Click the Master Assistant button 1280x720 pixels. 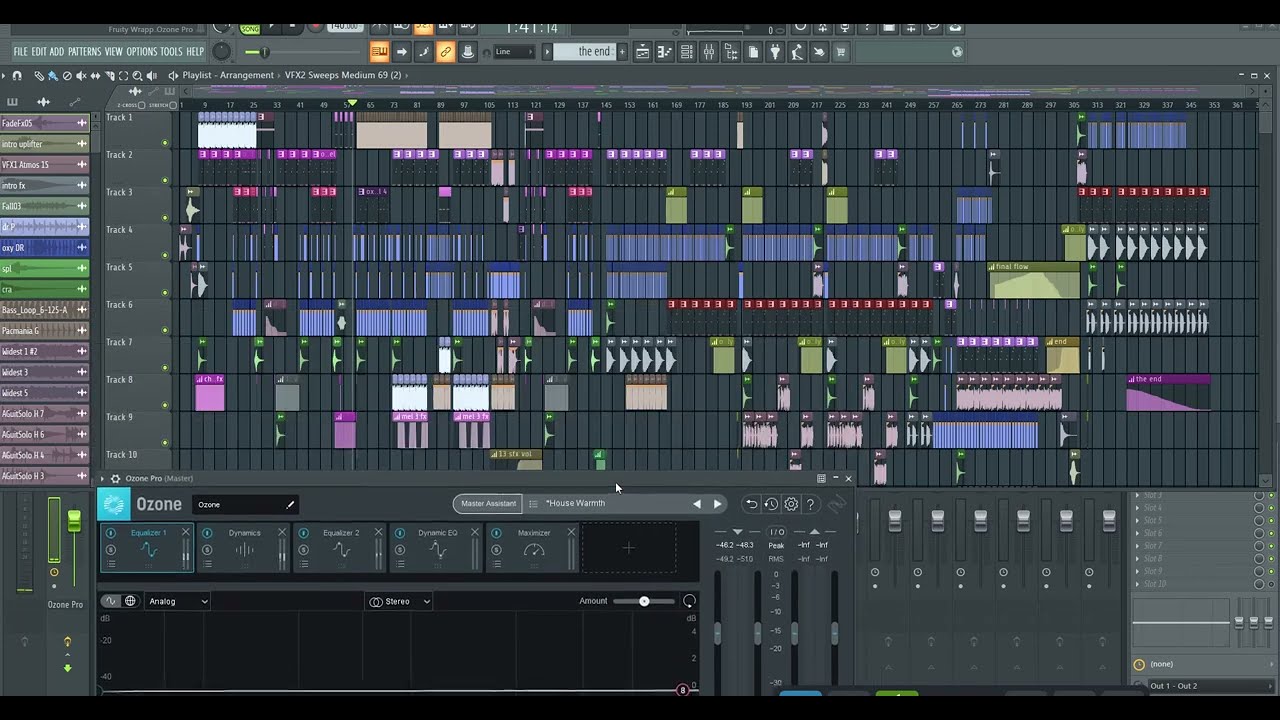(x=488, y=504)
